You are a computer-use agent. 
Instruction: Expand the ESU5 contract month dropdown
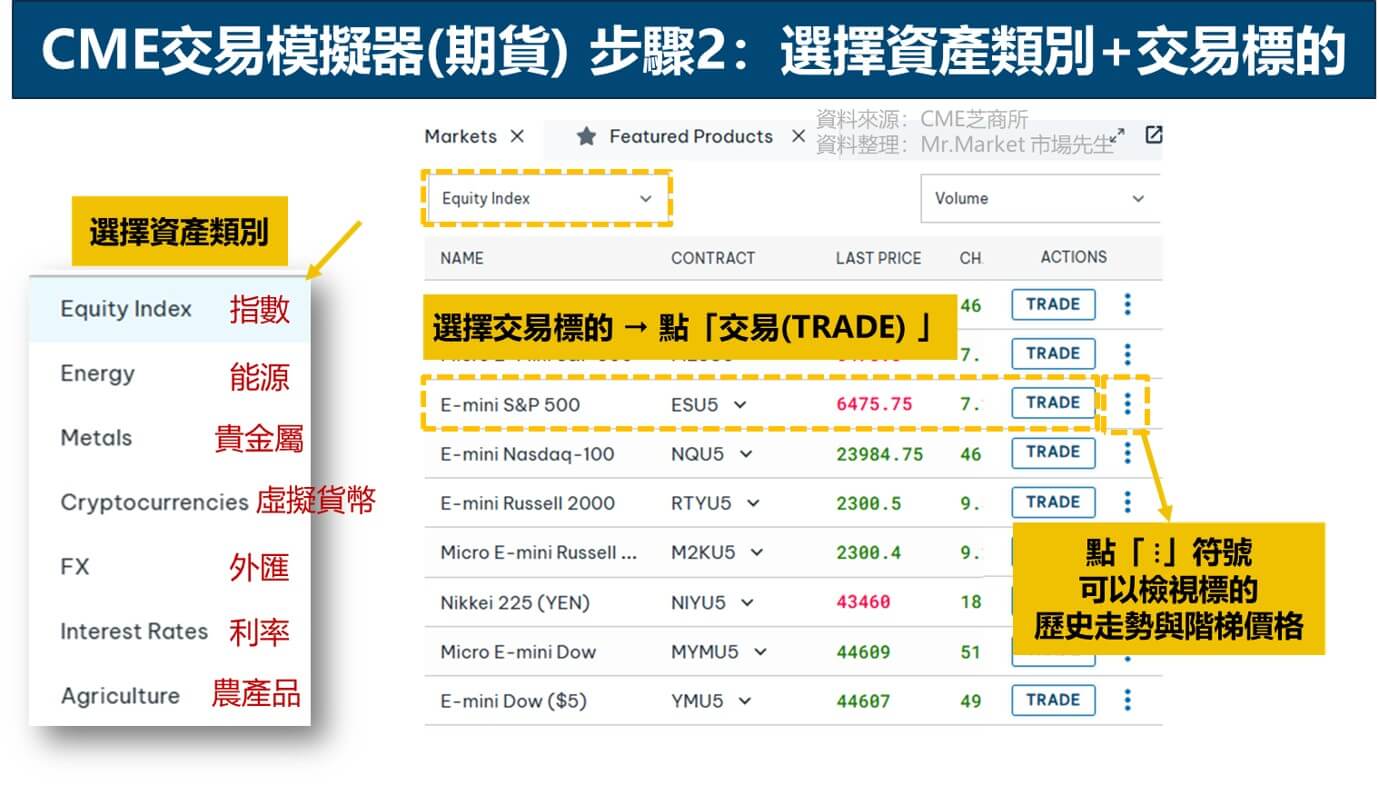pos(740,404)
